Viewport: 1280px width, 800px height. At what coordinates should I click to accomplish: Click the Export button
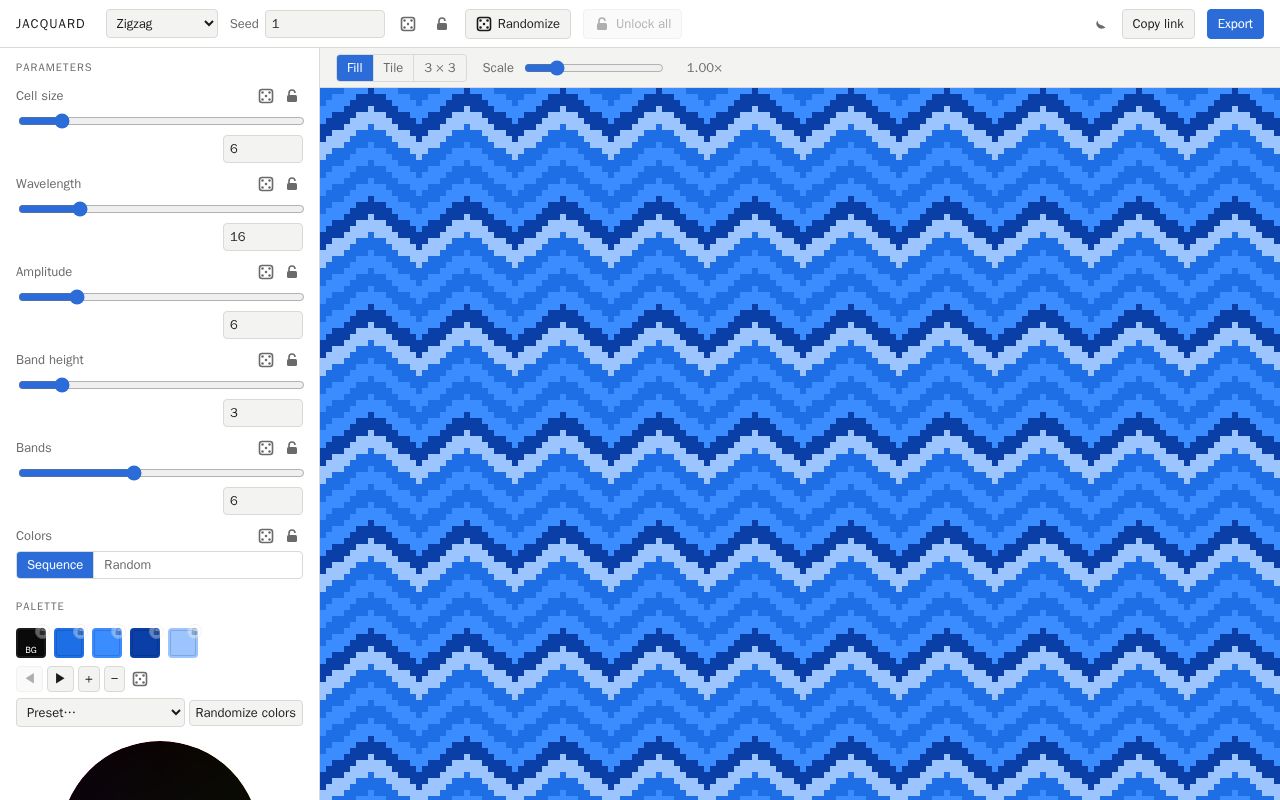[x=1235, y=24]
